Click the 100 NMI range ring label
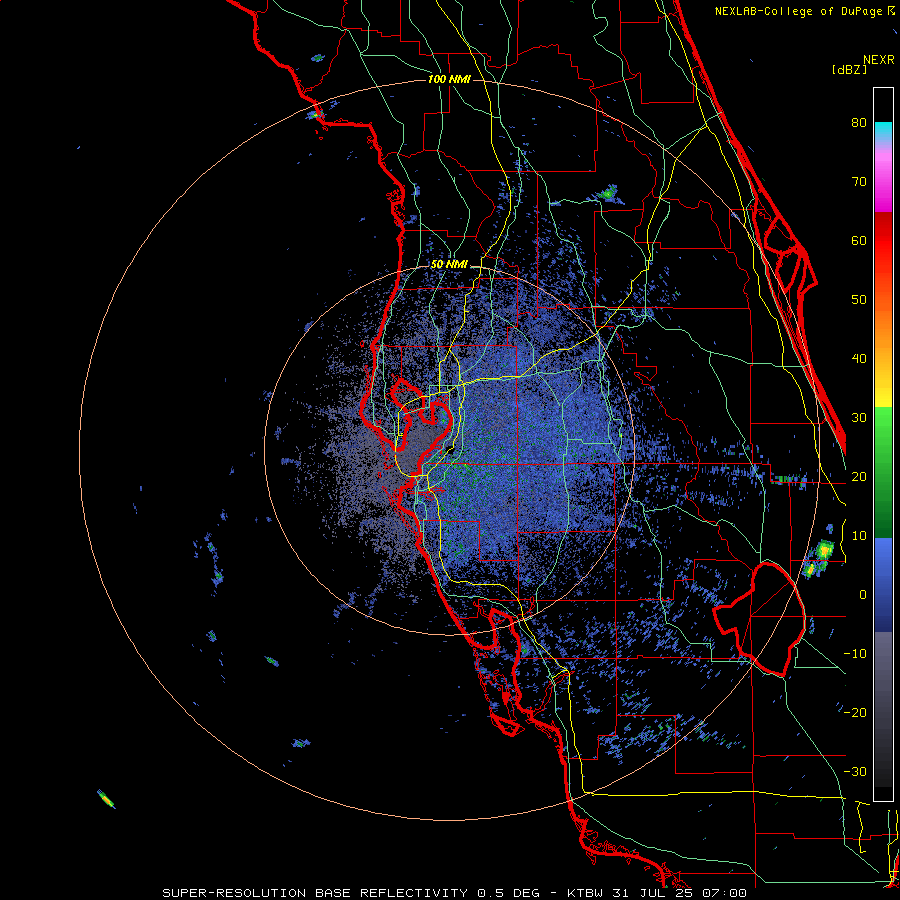Image resolution: width=900 pixels, height=900 pixels. click(449, 79)
